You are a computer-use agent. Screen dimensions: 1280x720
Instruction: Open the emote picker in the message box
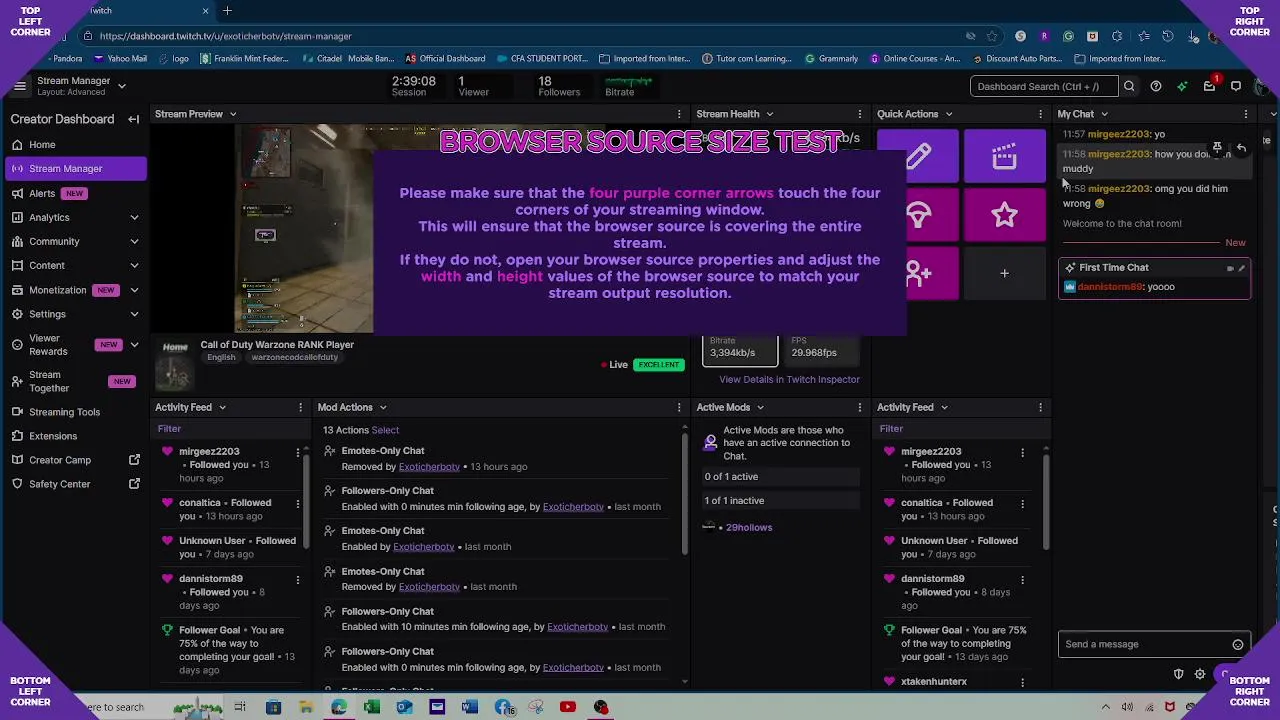tap(1238, 645)
